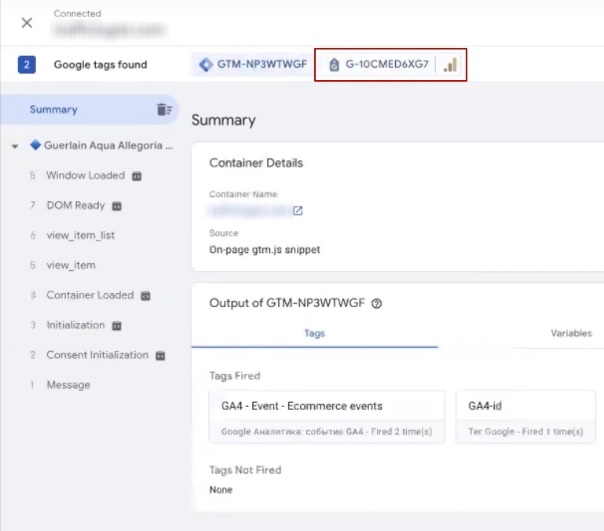Click the icon next to DOM Ready
Image resolution: width=604 pixels, height=531 pixels.
(x=116, y=206)
